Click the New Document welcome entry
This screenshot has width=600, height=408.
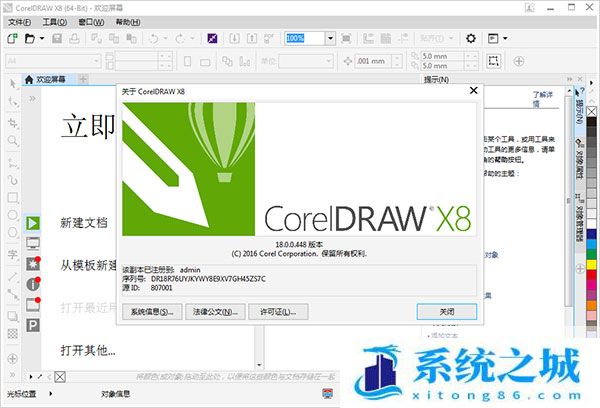pos(84,223)
